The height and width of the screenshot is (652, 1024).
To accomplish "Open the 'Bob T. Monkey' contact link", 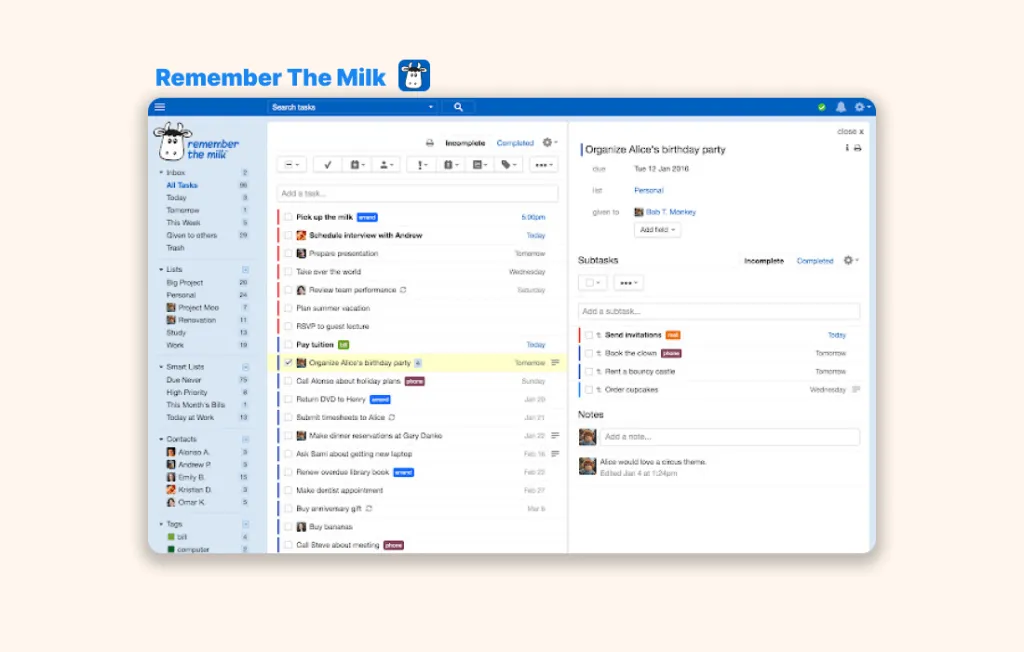I will (670, 212).
